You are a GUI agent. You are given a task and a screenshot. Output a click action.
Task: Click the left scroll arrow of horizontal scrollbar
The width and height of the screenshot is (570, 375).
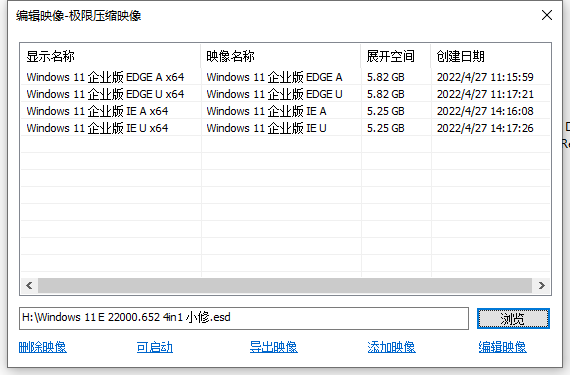pos(29,286)
